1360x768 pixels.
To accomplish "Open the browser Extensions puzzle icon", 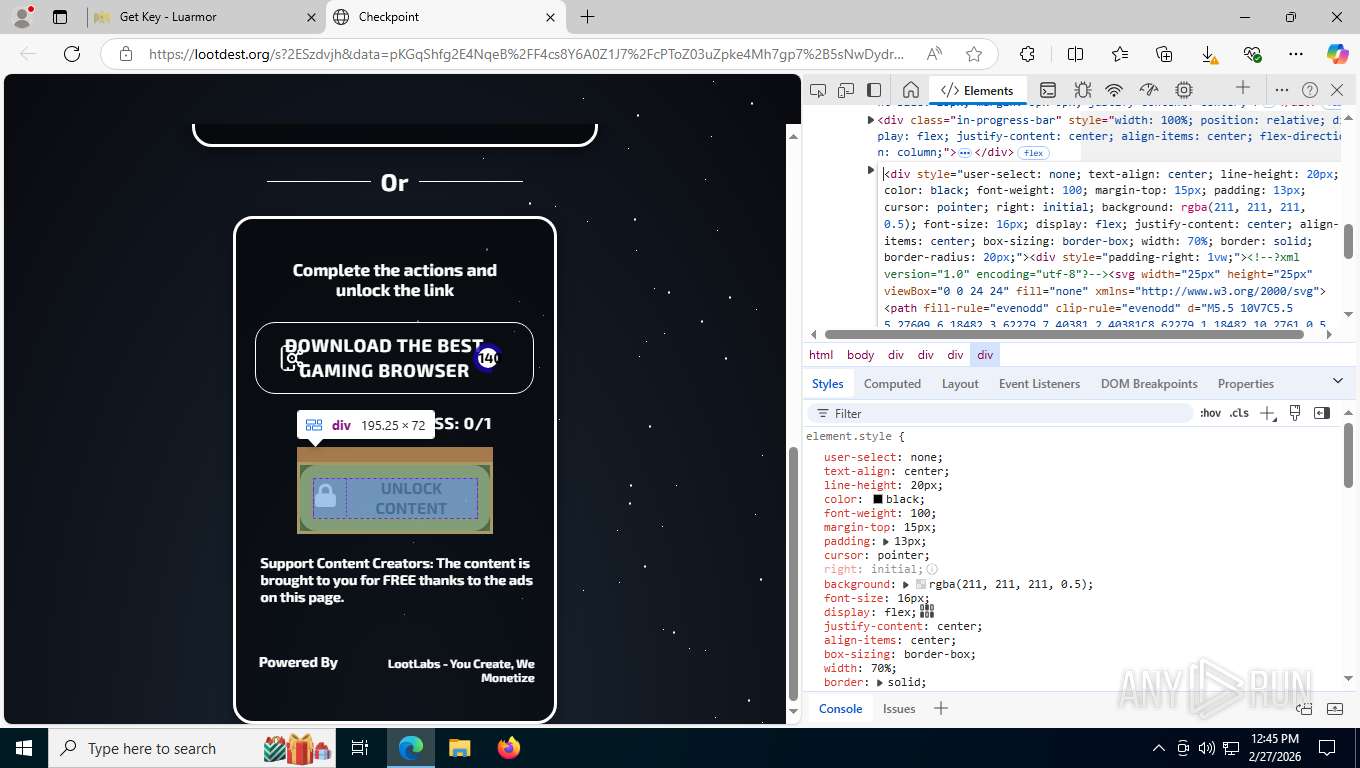I will (1027, 54).
